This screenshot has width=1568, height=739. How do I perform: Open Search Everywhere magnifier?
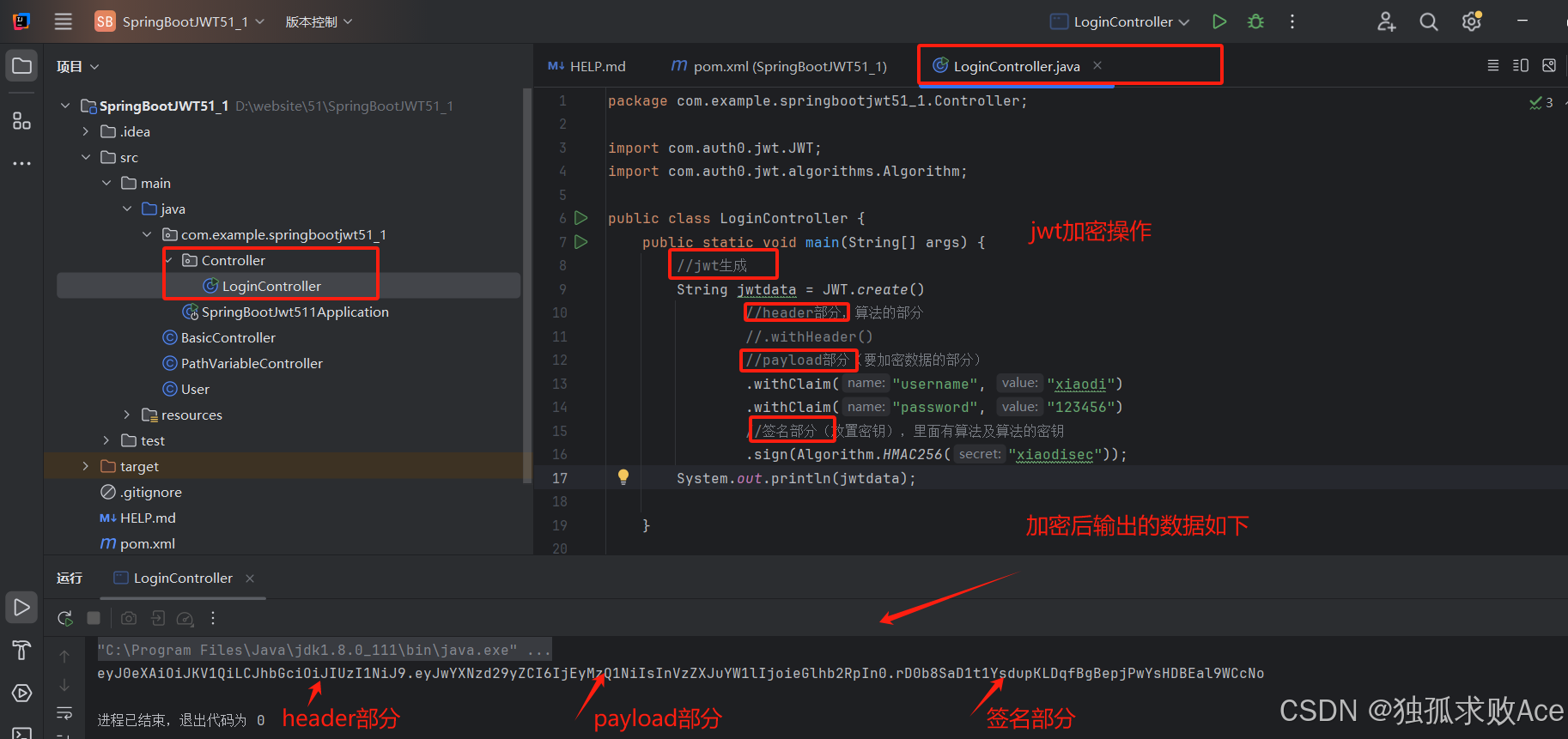1428,21
